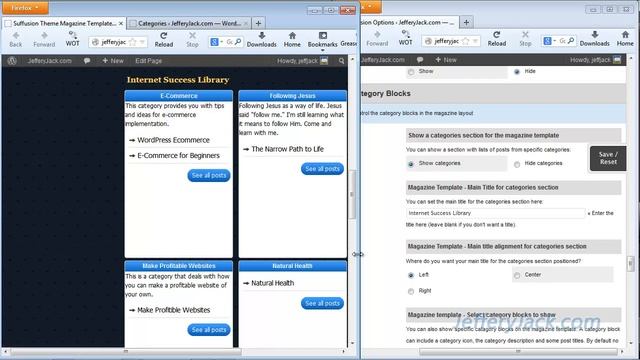This screenshot has width=640, height=360.
Task: Click search magnifier in right Firefox search box
Action: pyautogui.click(x=571, y=41)
